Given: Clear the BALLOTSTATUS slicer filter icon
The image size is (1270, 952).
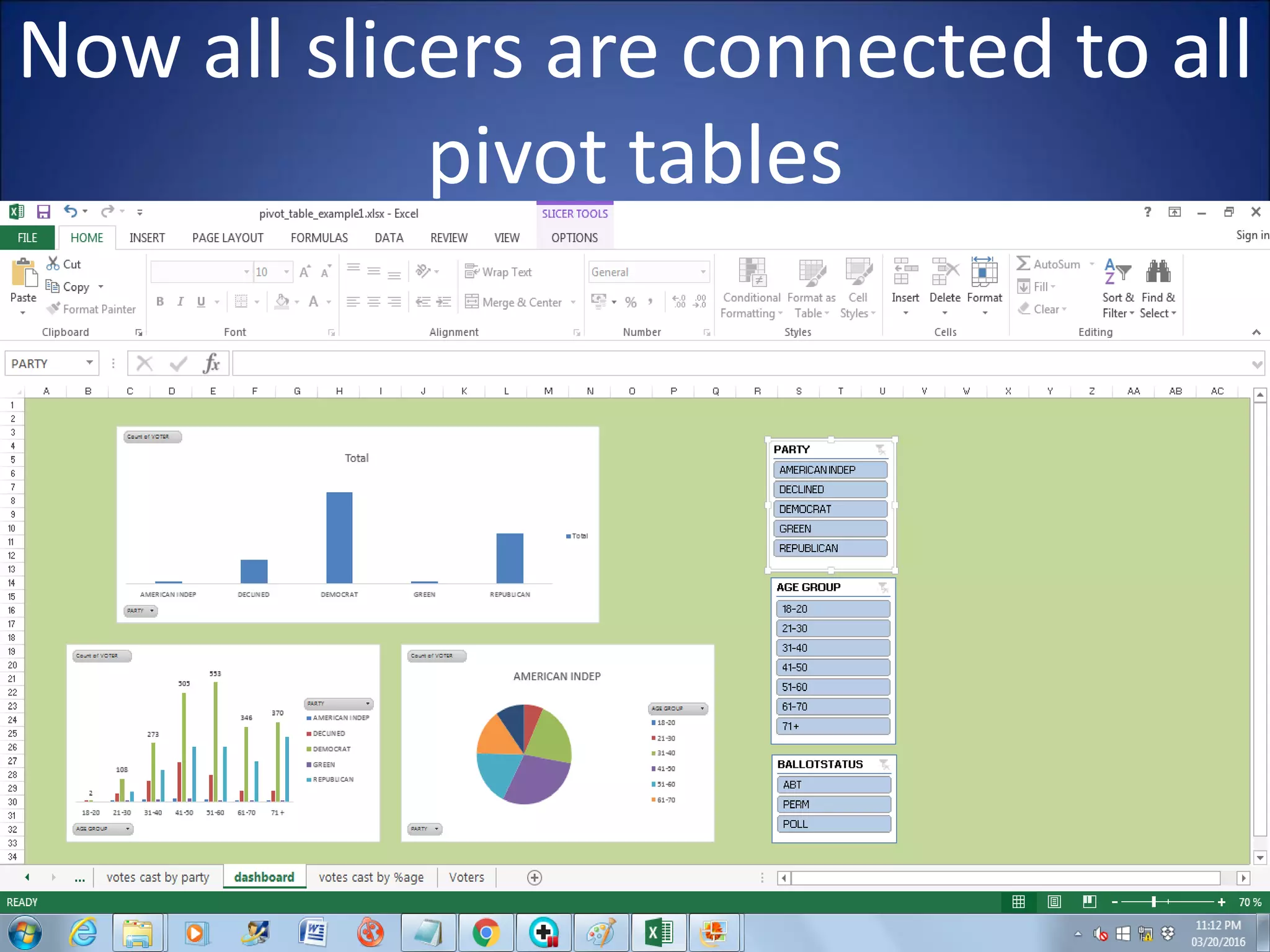Looking at the screenshot, I should pos(884,764).
